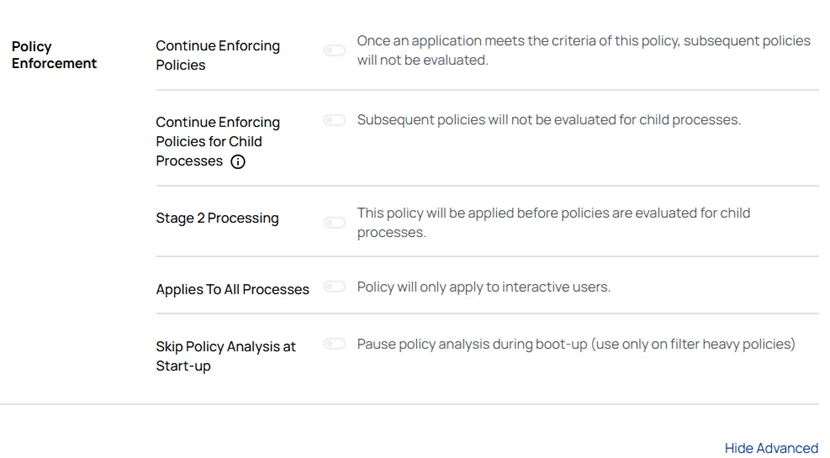
Task: Click the 'subsequent policies will not be evaluated.' line ending
Action: [x=422, y=60]
